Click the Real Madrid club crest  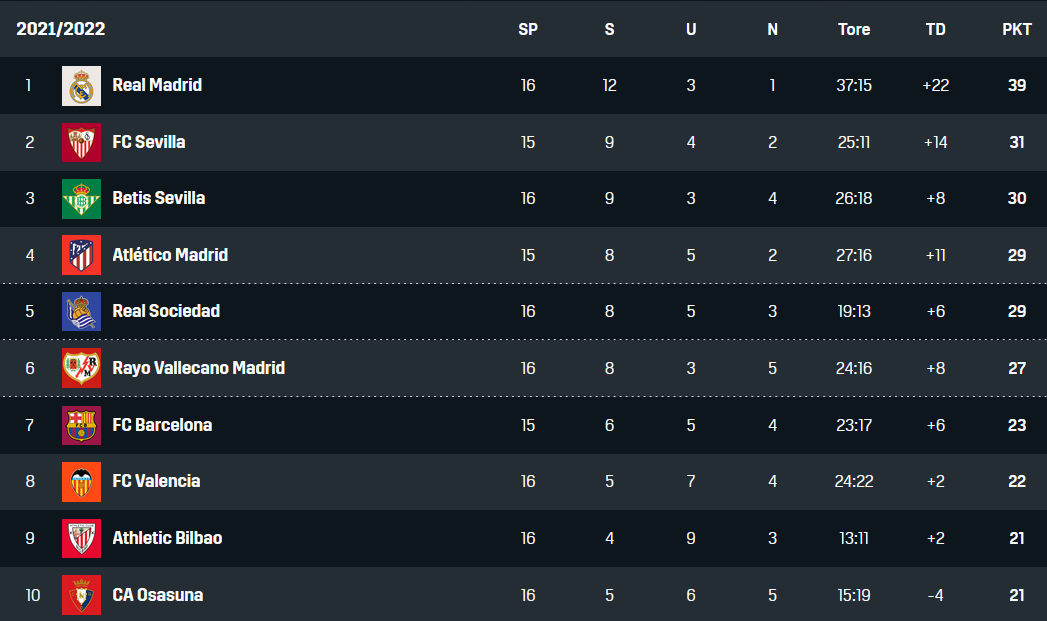pyautogui.click(x=81, y=85)
